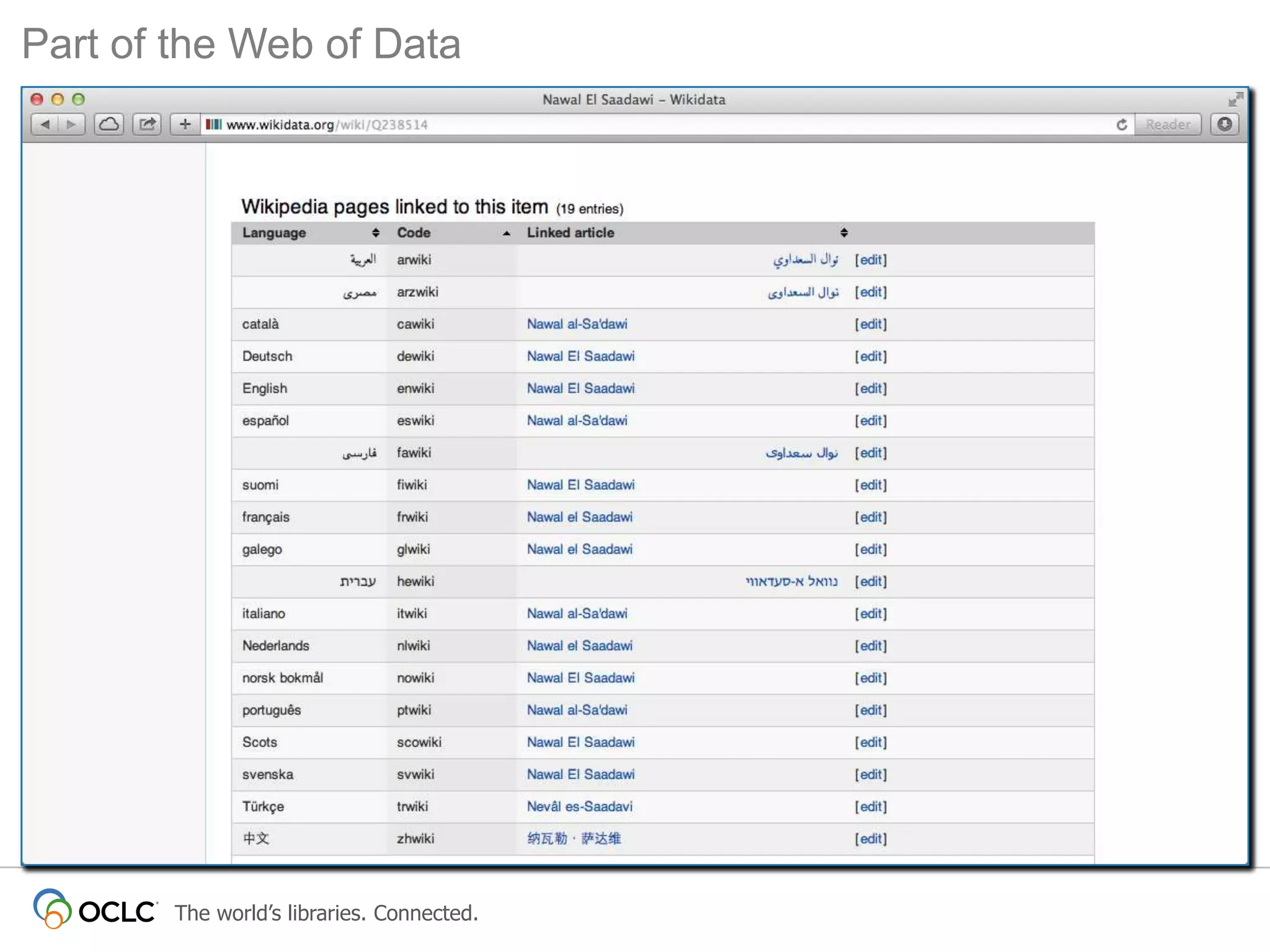
Task: Open the hewiki Hebrew article link
Action: 792,581
